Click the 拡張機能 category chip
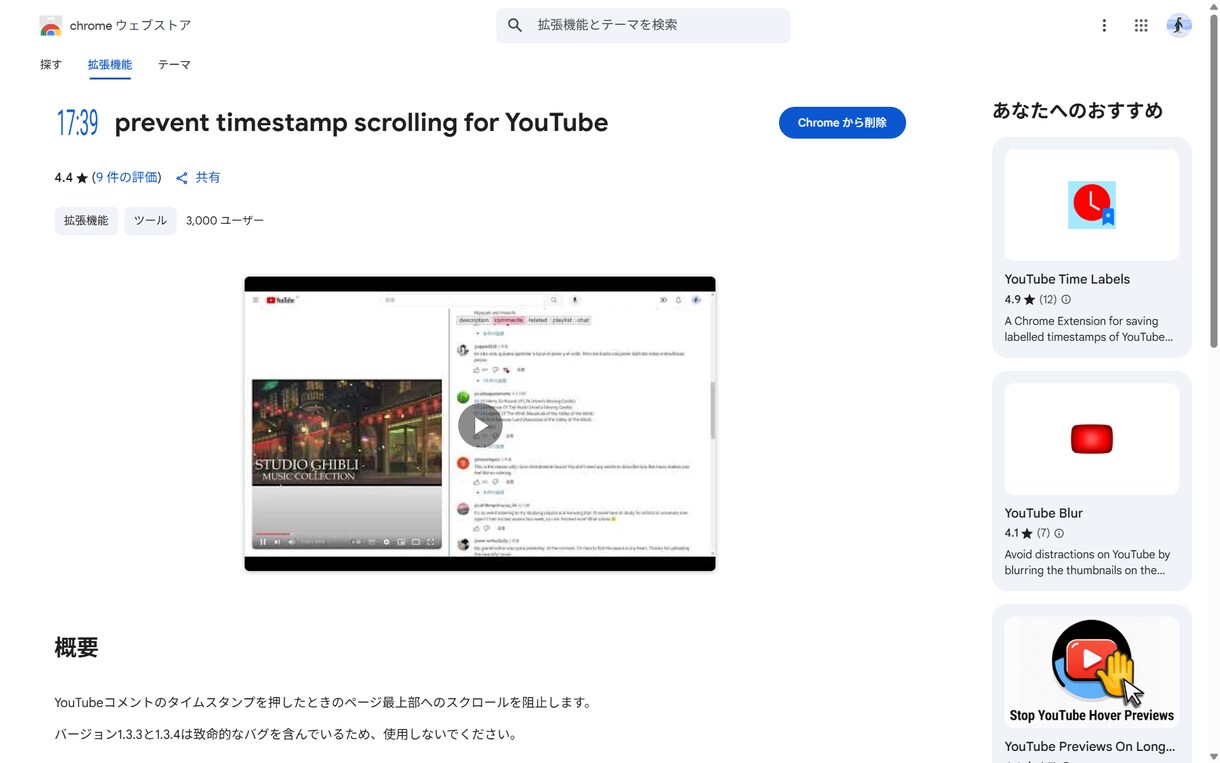 click(x=86, y=221)
